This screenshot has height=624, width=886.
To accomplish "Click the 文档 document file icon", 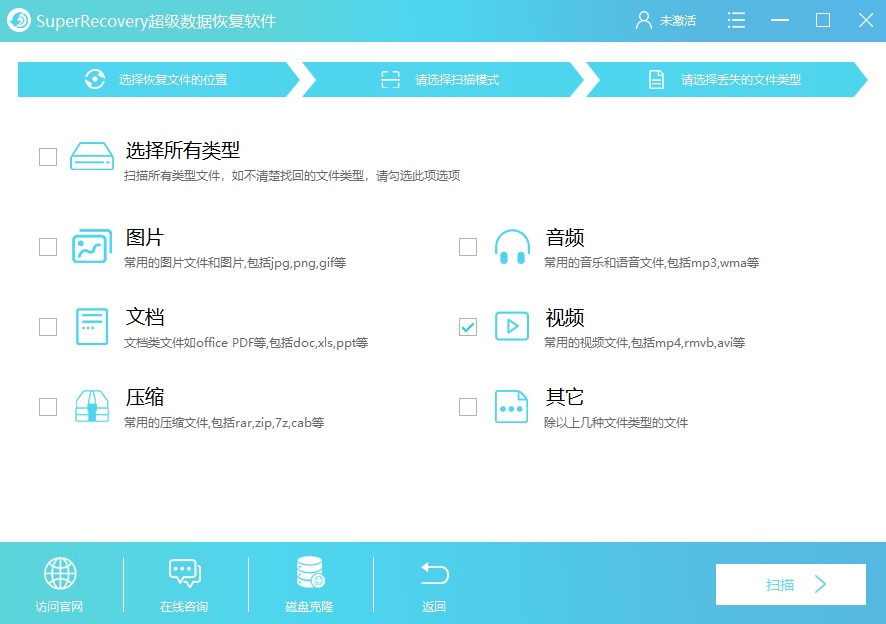I will pos(91,325).
